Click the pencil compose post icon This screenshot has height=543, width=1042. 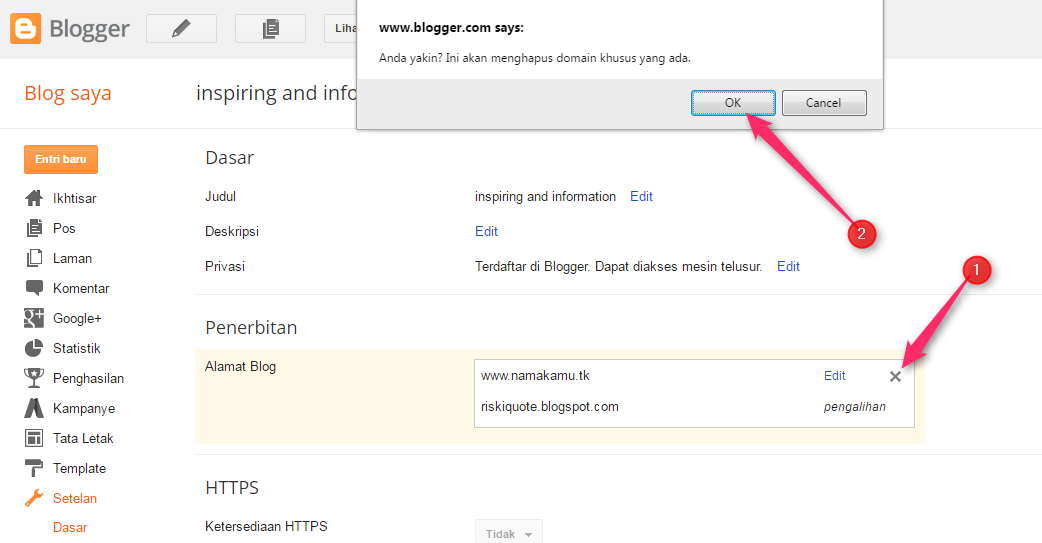pyautogui.click(x=181, y=29)
